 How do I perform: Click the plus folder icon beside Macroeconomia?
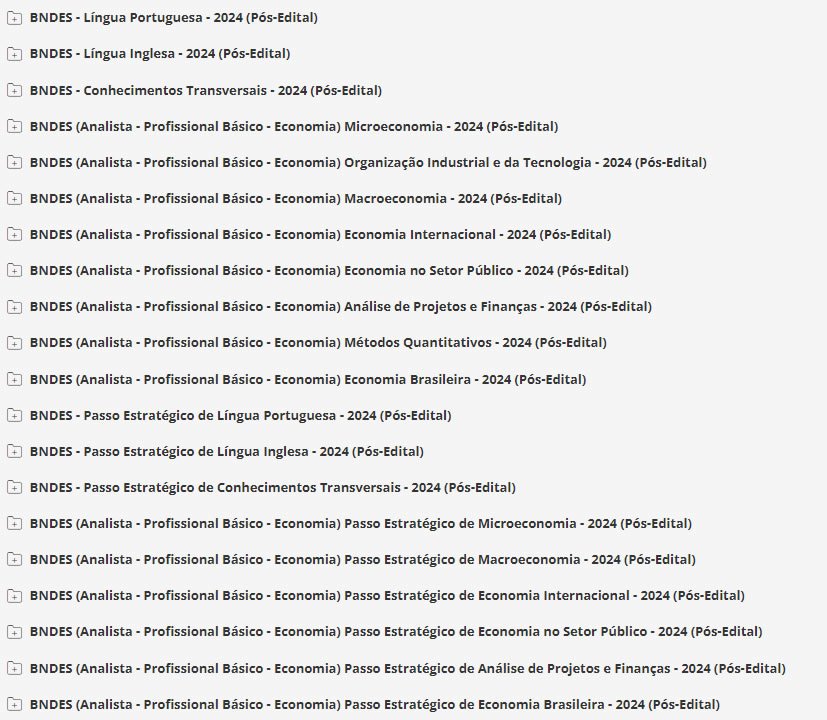14,198
